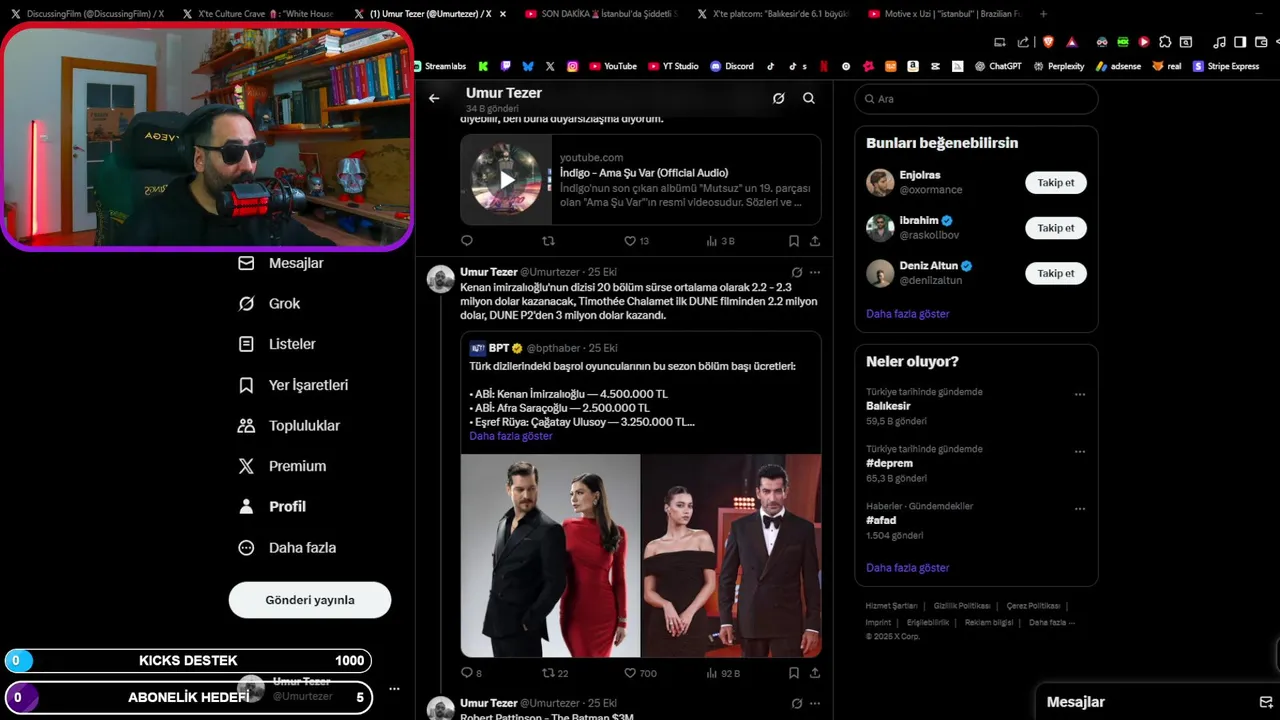1280x720 pixels.
Task: Expand quoted BPT post with Daha fazla göster
Action: coord(511,436)
